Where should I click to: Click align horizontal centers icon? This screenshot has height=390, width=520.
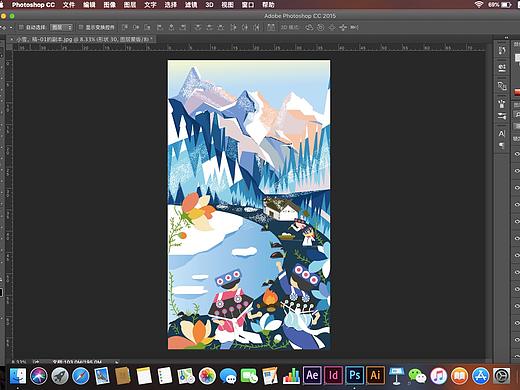(x=171, y=27)
